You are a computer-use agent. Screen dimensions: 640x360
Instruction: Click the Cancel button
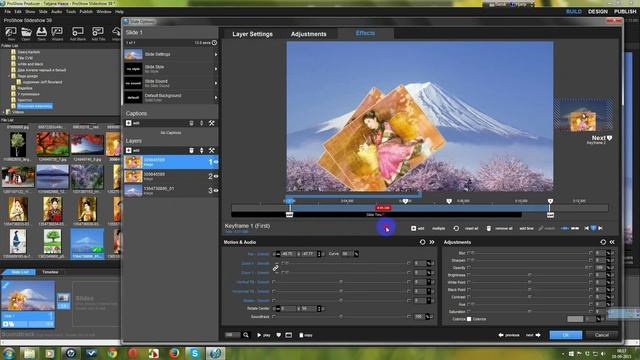pos(602,335)
